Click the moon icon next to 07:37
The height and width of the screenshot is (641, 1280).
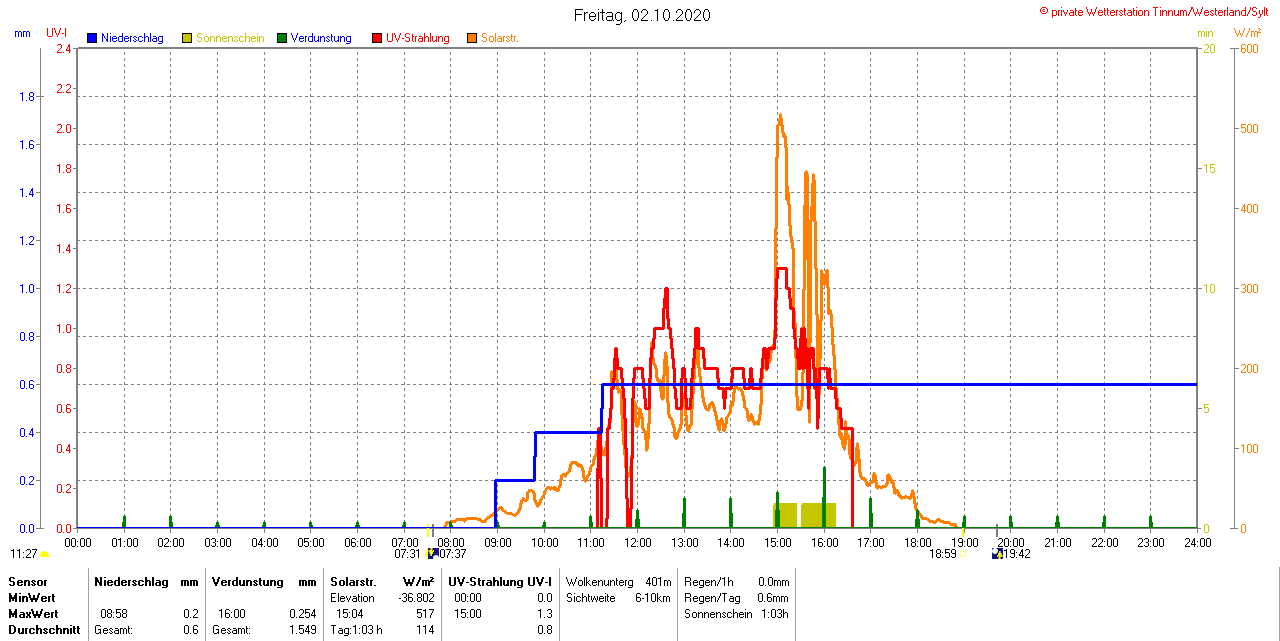[x=432, y=553]
